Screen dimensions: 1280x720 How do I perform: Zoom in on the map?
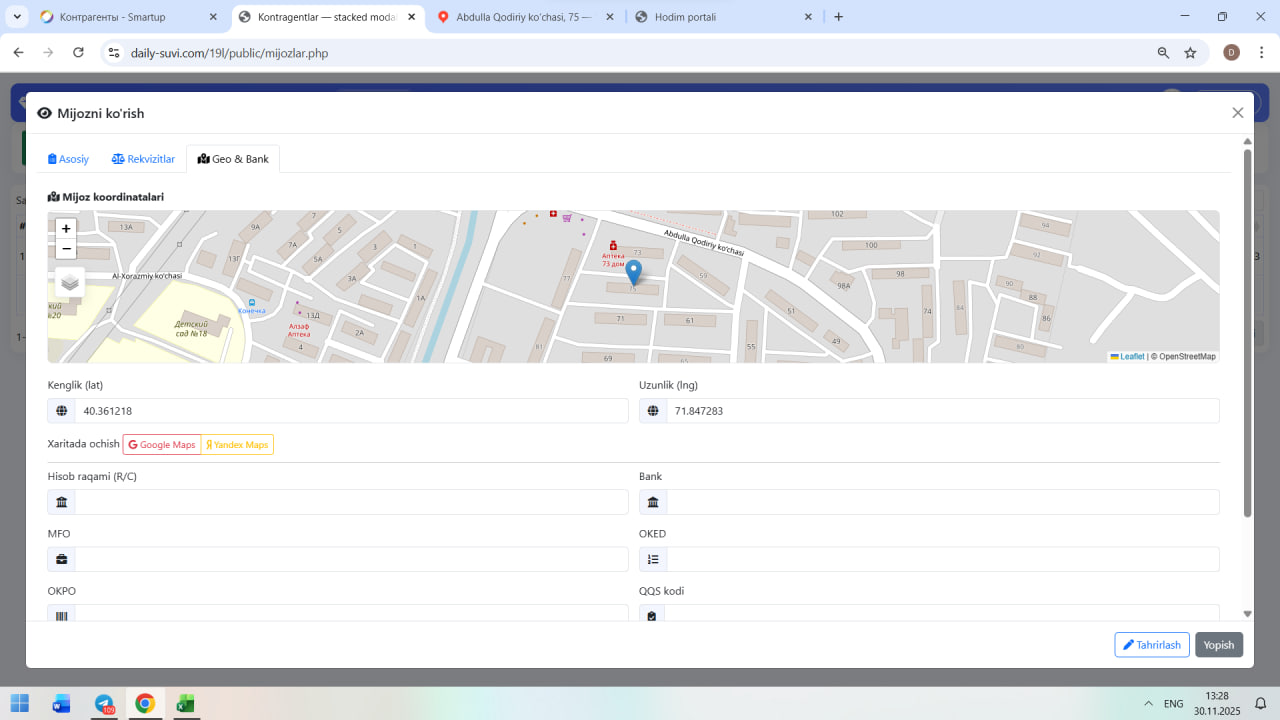coord(66,229)
